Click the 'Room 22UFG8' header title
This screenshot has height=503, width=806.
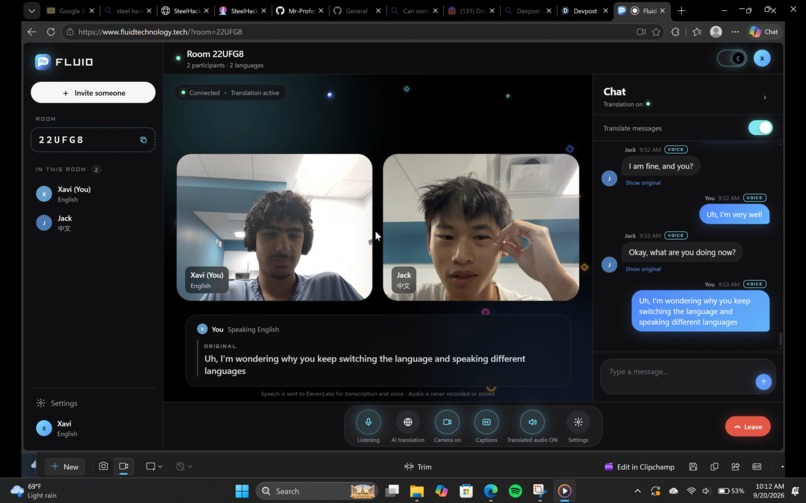click(215, 54)
